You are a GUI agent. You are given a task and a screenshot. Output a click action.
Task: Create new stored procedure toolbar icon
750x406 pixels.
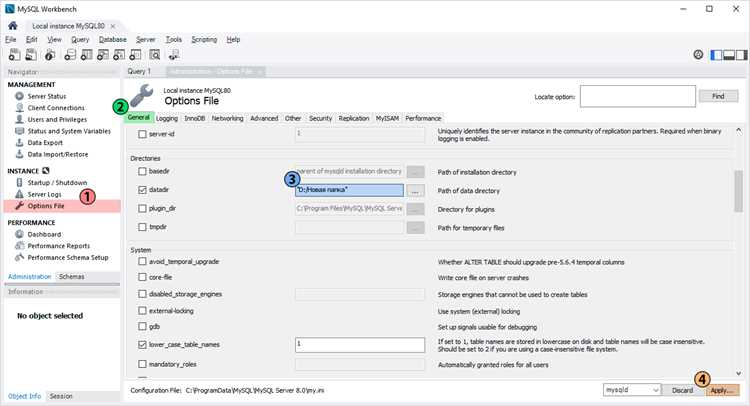[x=119, y=55]
